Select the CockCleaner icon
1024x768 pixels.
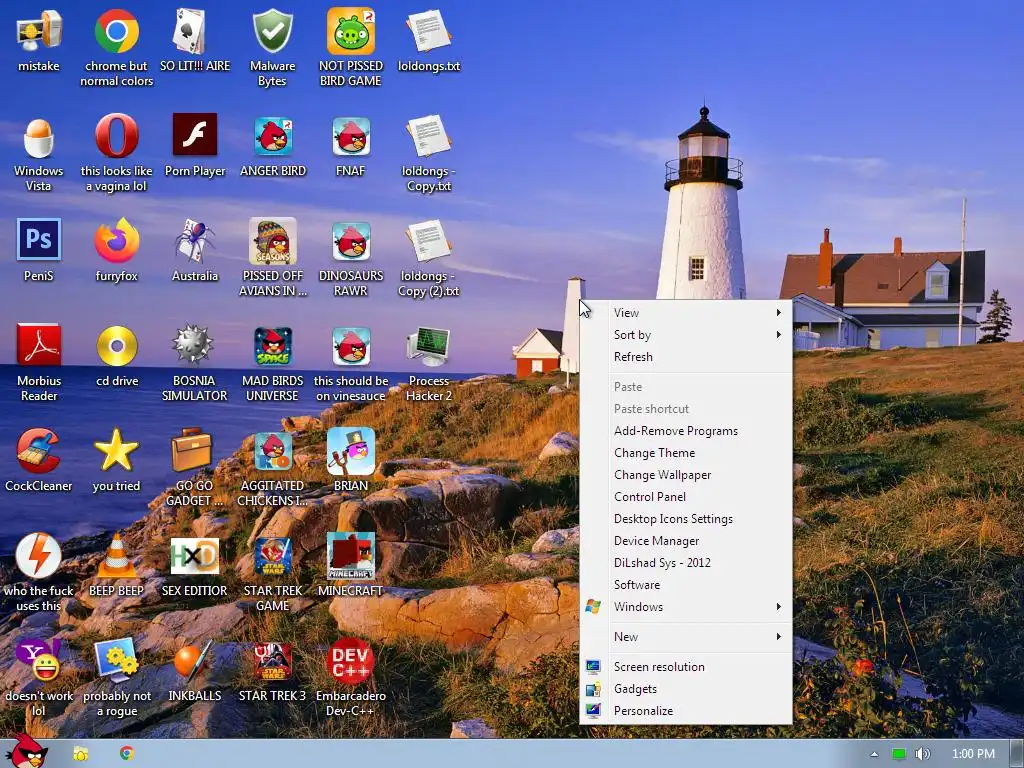tap(39, 451)
